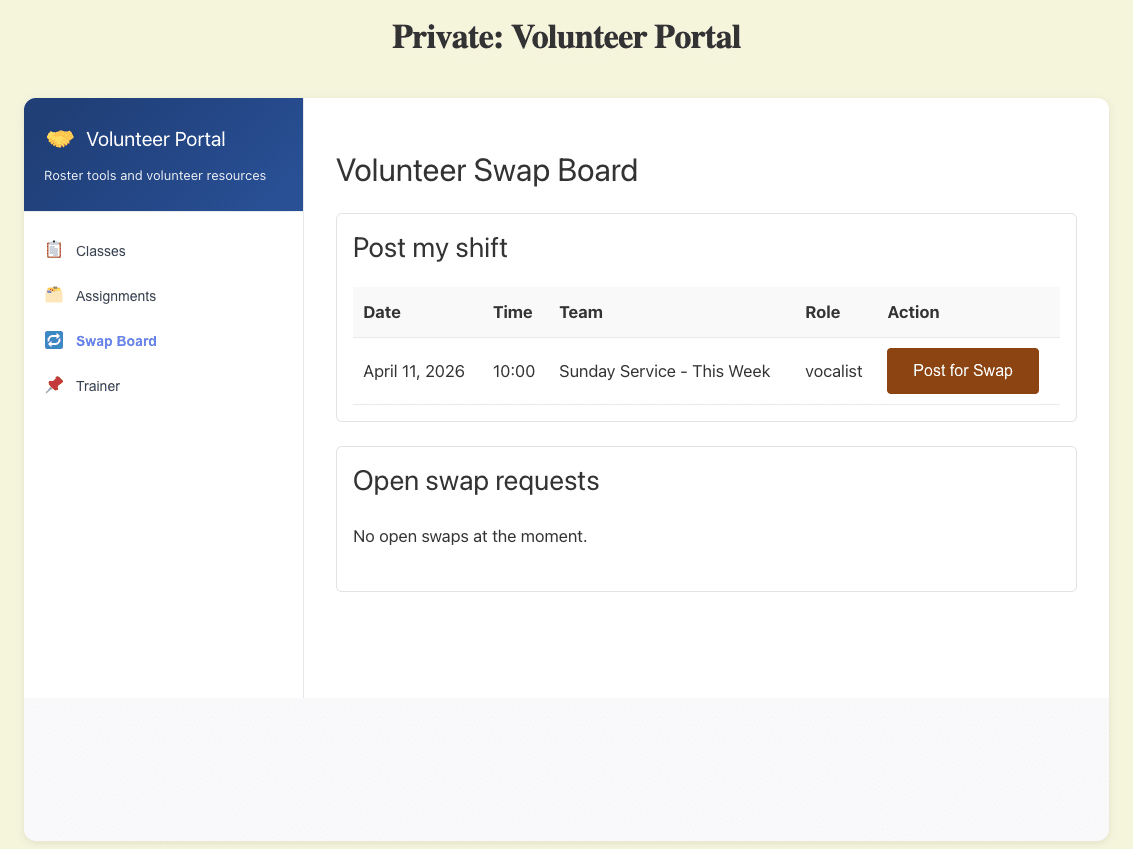
Task: Click the Role column header
Action: pos(823,312)
